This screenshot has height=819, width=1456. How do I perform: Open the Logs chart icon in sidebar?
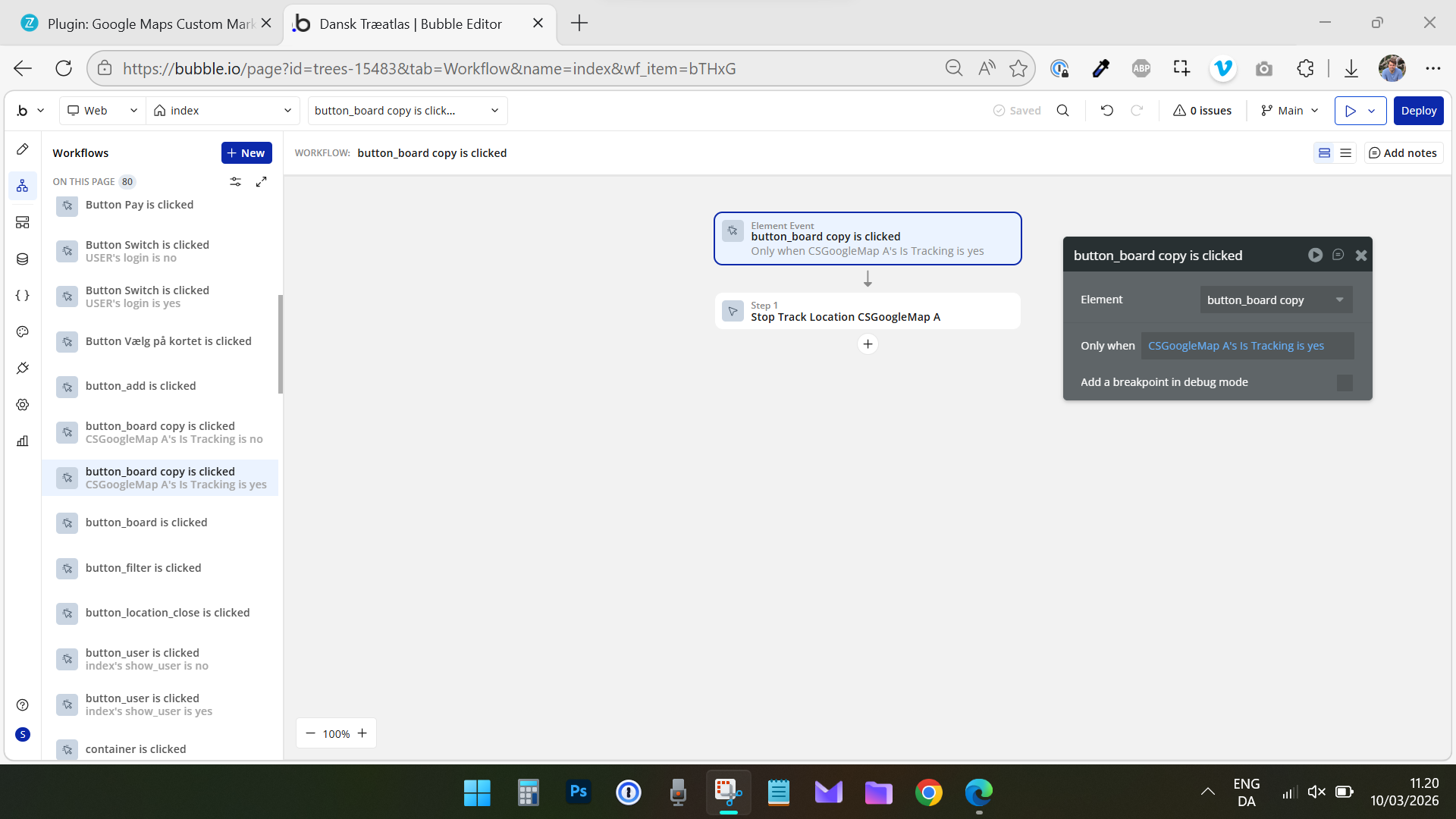pyautogui.click(x=23, y=441)
